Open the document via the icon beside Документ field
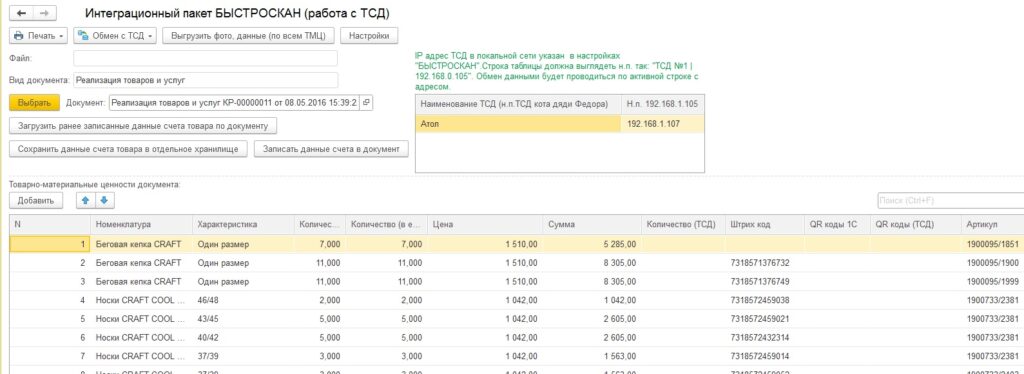This screenshot has height=374, width=1024. tap(366, 102)
